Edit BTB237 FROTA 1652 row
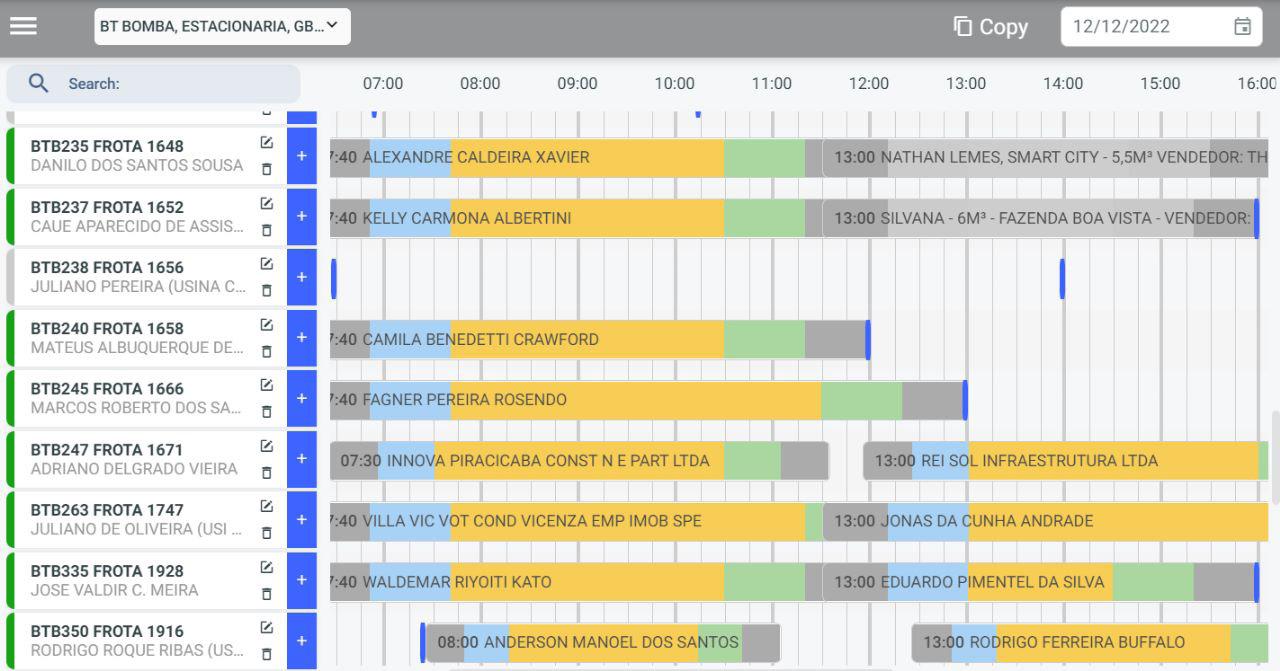 266,204
